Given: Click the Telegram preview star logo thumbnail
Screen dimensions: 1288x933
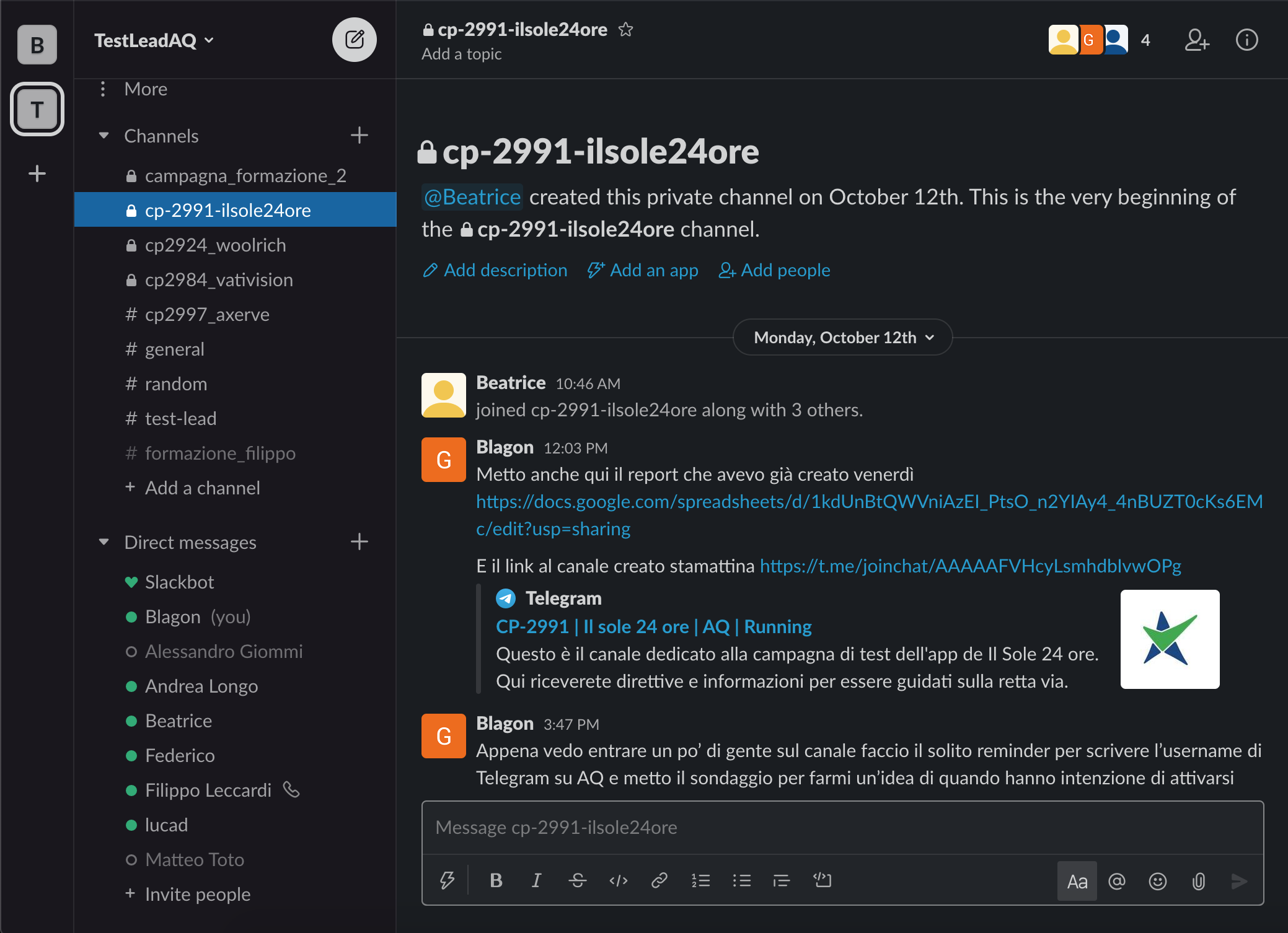Looking at the screenshot, I should [x=1170, y=639].
